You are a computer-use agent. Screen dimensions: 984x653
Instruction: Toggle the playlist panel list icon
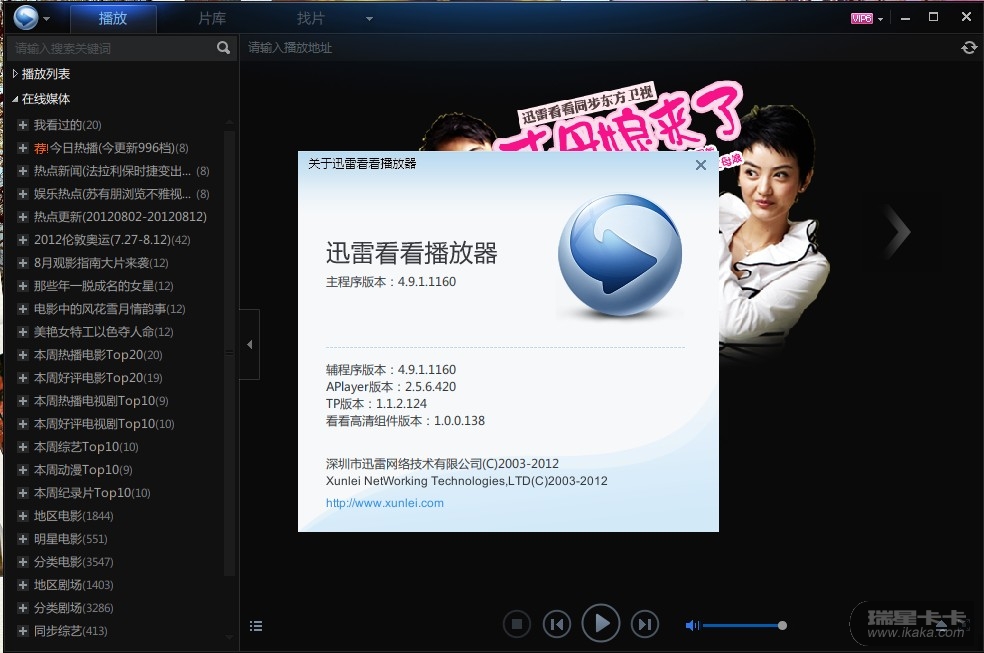click(256, 626)
